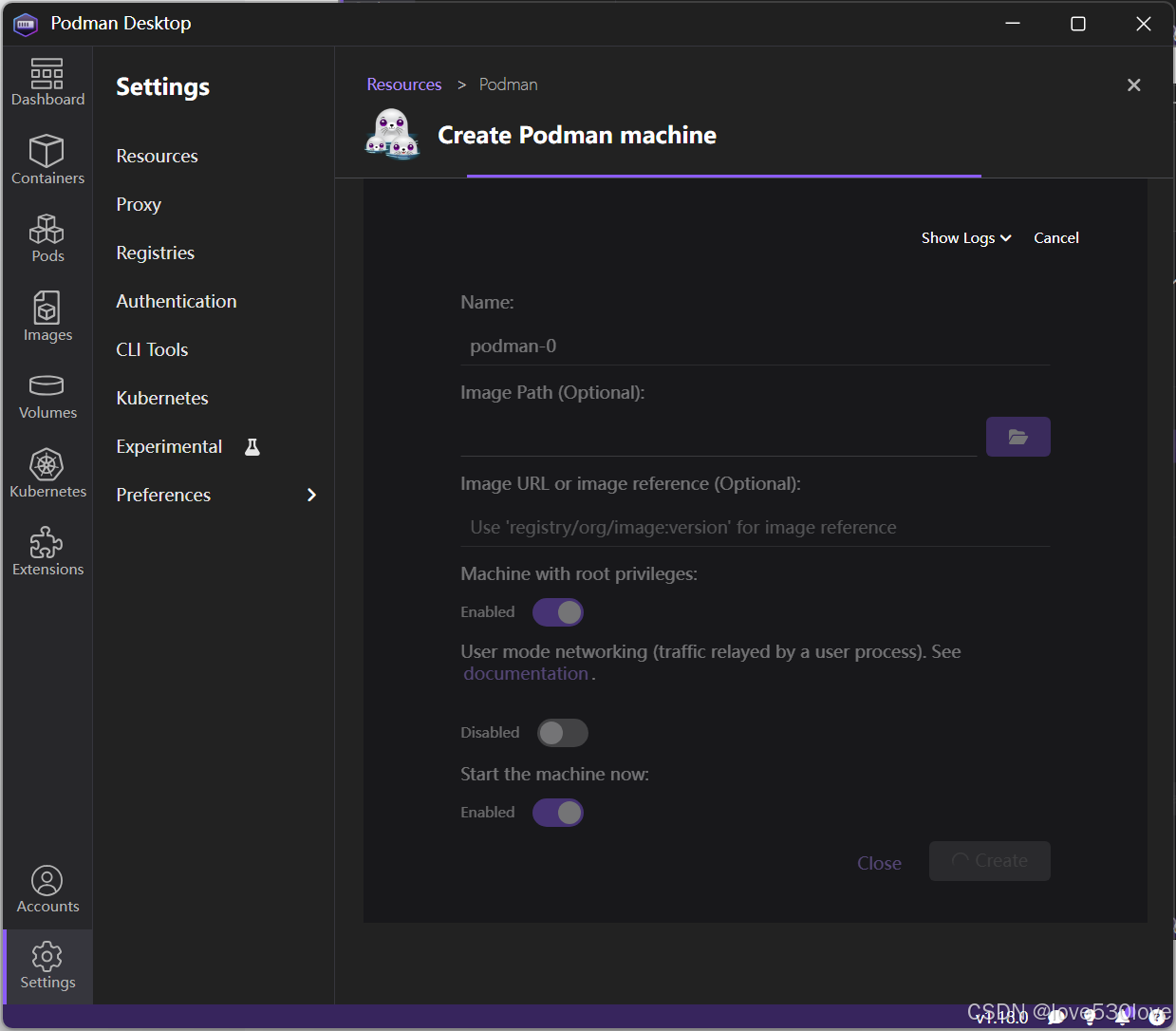Image resolution: width=1176 pixels, height=1031 pixels.
Task: Open the Pods section
Action: click(x=47, y=237)
